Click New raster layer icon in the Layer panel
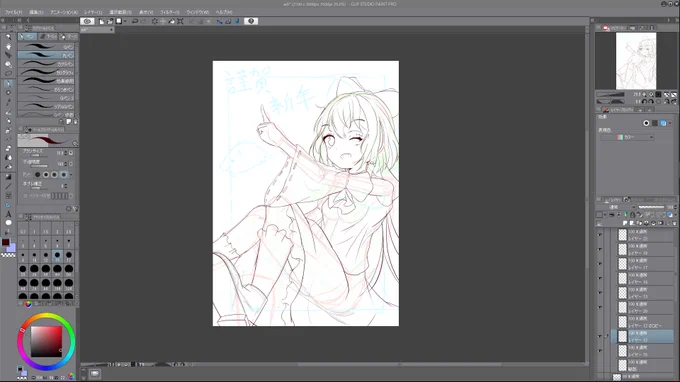The height and width of the screenshot is (382, 680). coord(625,223)
